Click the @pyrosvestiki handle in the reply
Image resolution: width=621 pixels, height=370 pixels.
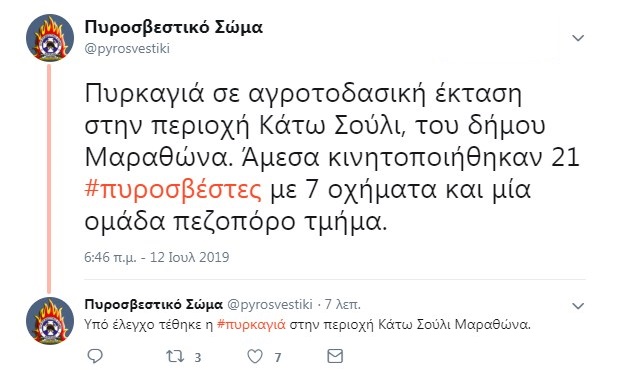[270, 305]
